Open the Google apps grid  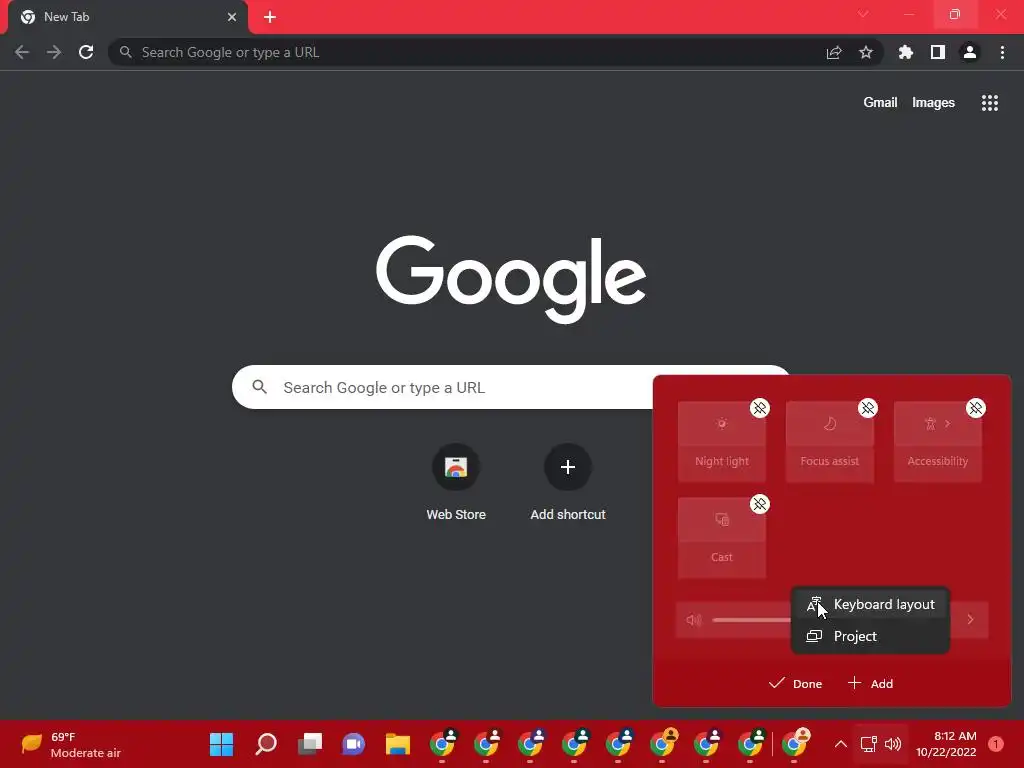click(989, 103)
